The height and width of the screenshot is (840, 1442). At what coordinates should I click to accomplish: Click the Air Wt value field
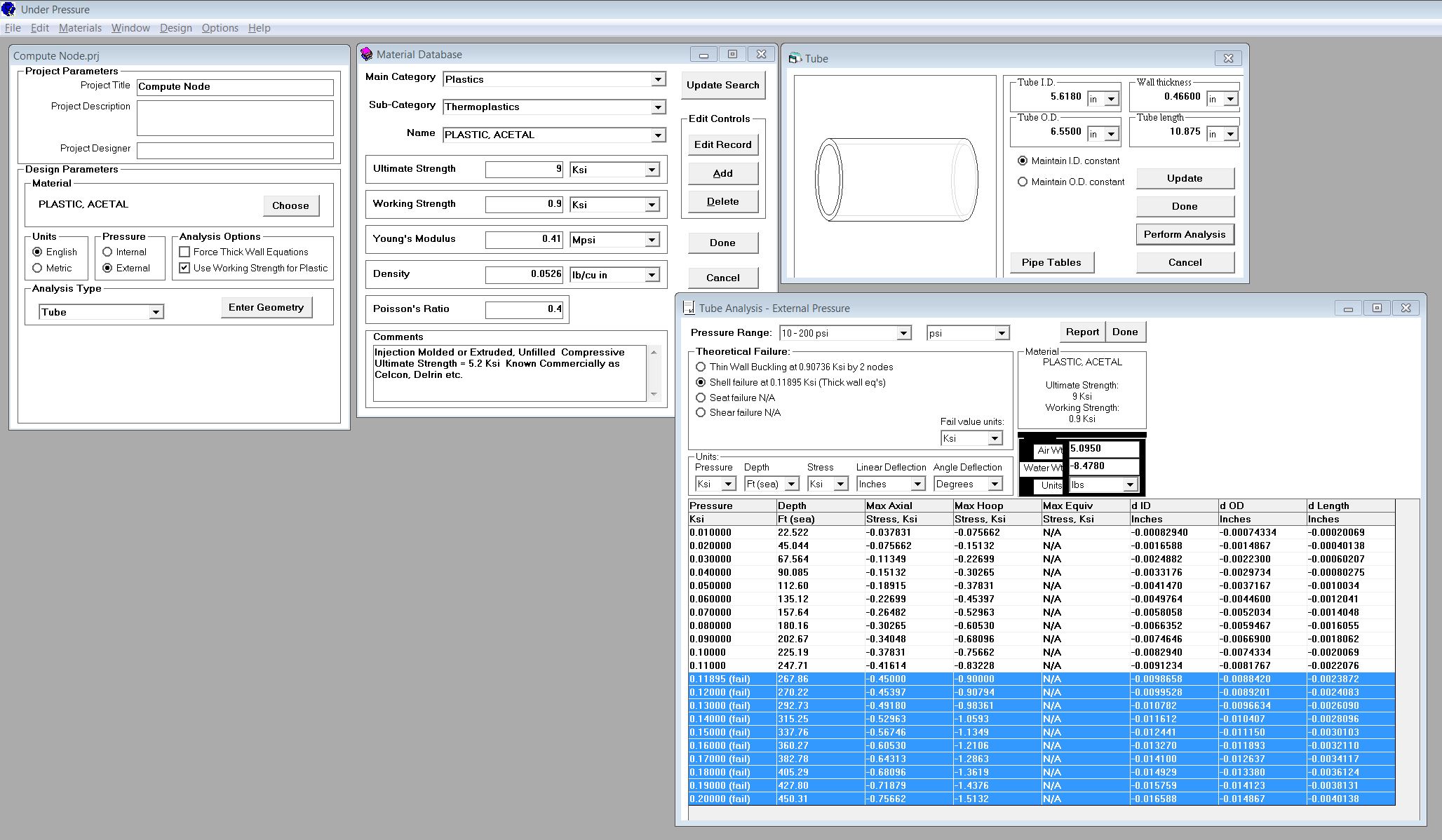[1103, 449]
